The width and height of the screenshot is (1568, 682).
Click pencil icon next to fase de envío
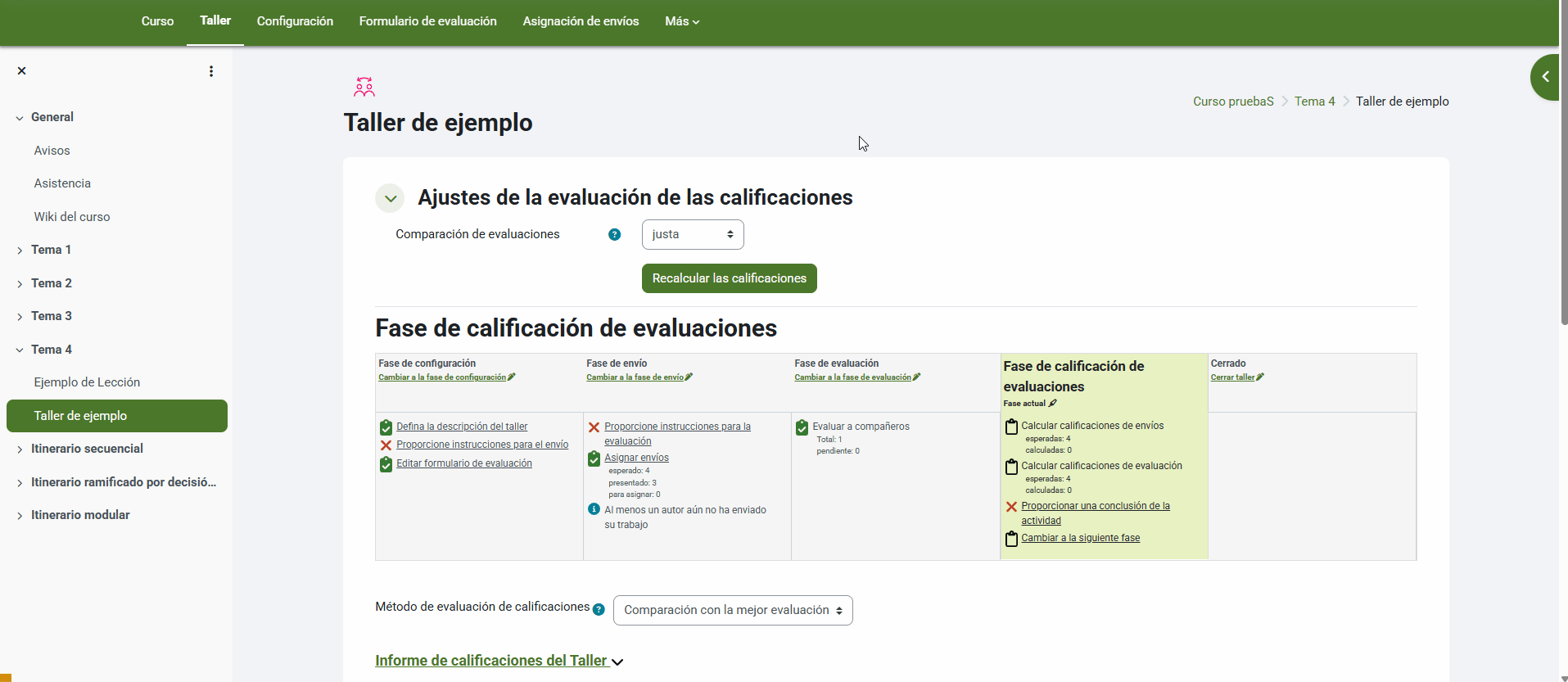689,377
